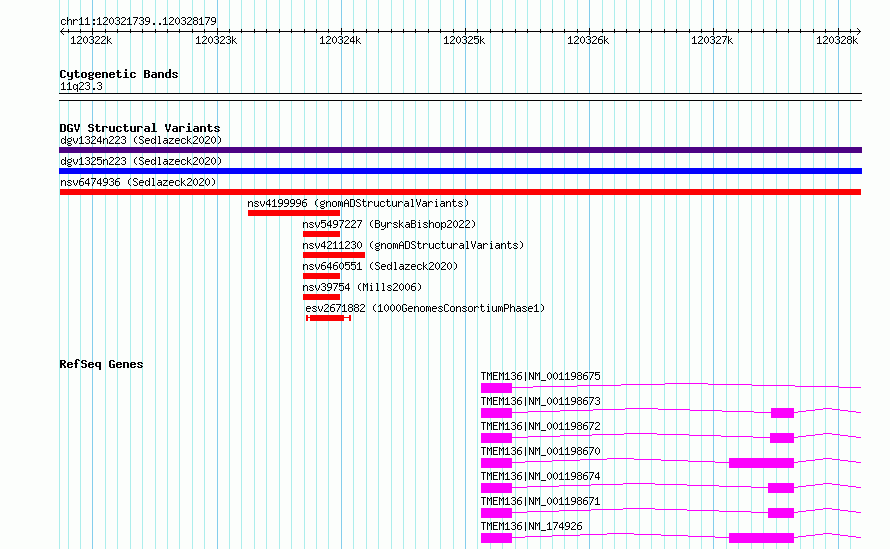The height and width of the screenshot is (549, 890).
Task: Click the 120327k ruler tick label
Action: 712,40
